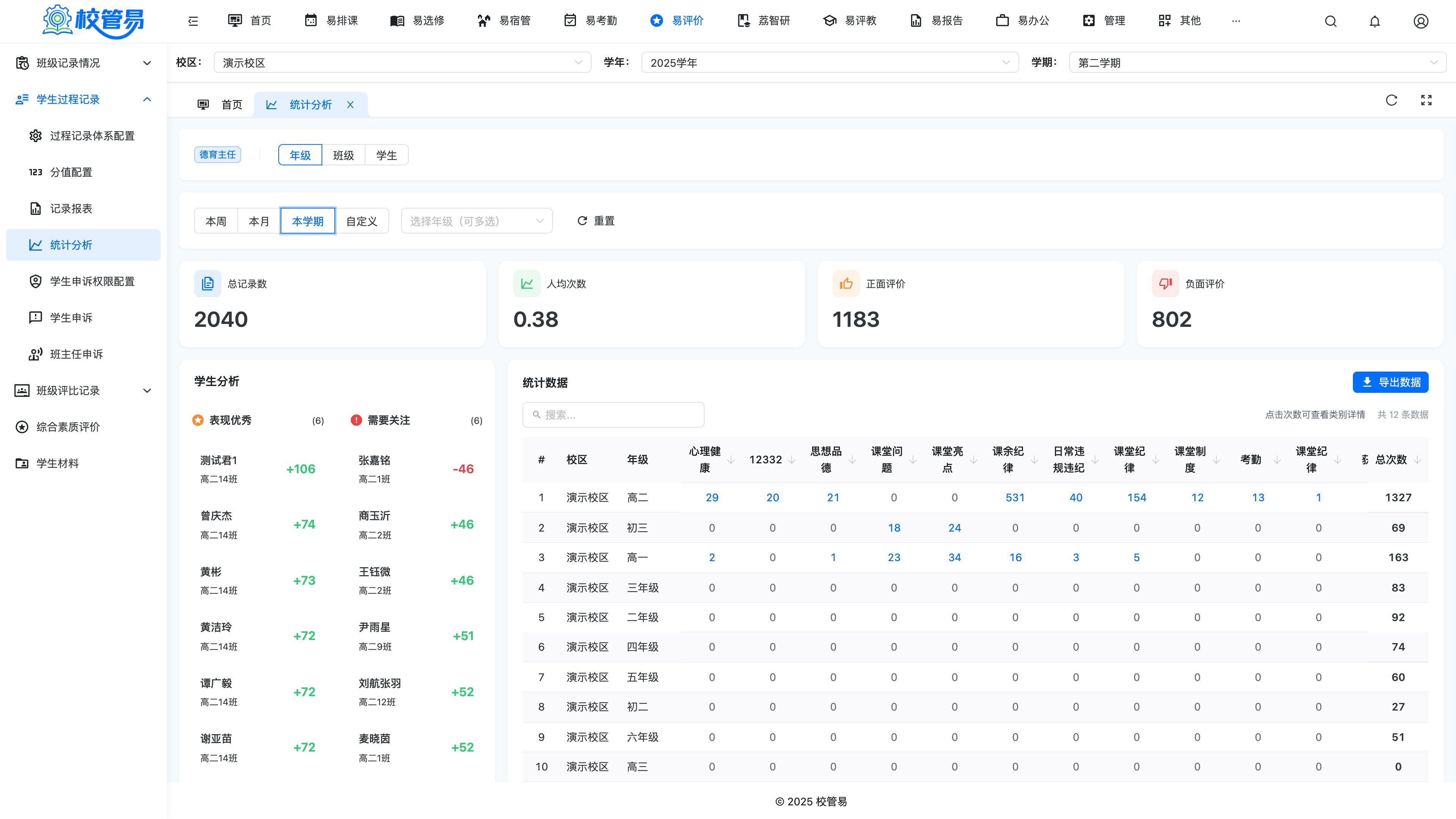Open 学生材料 in sidebar

pos(83,463)
